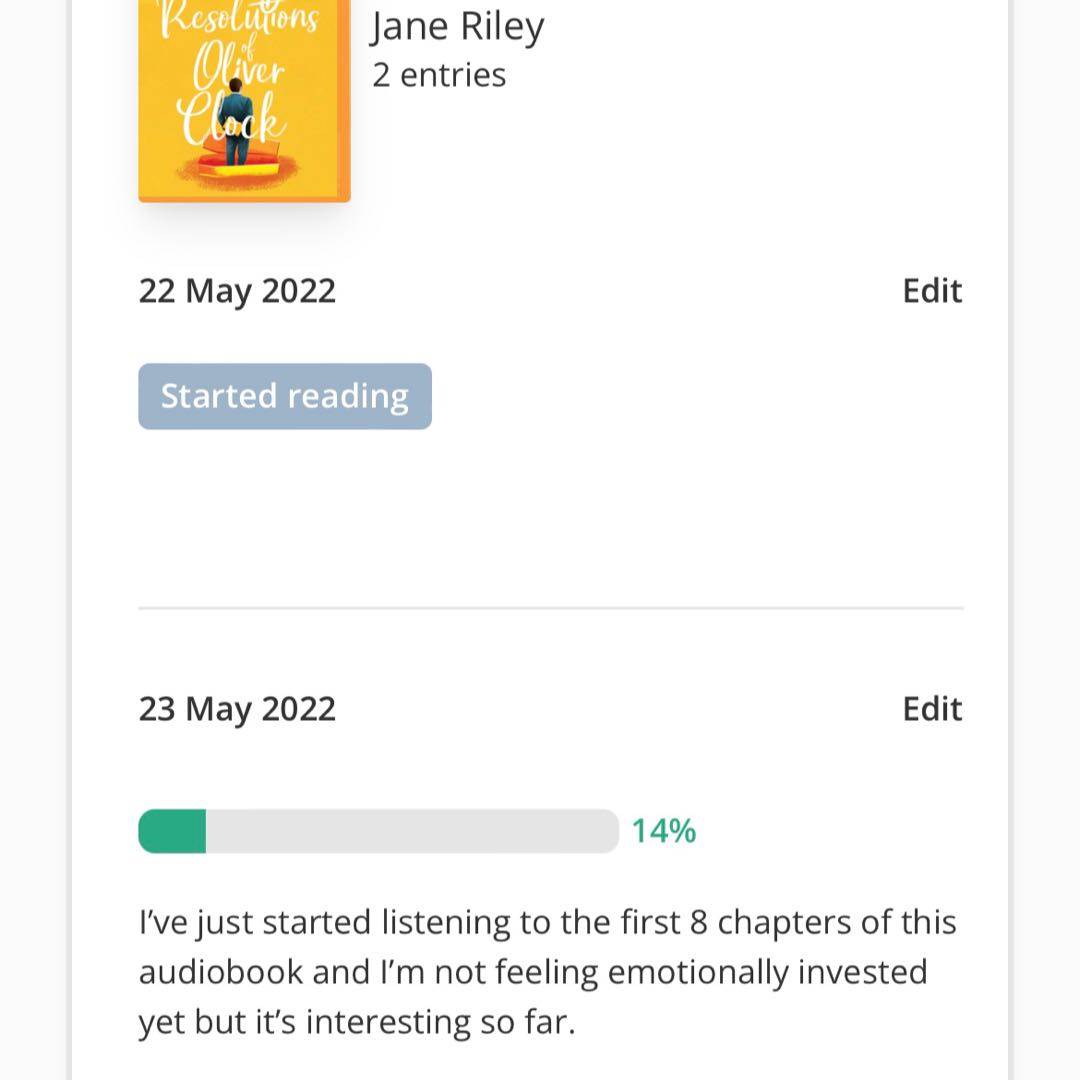Image resolution: width=1080 pixels, height=1080 pixels.
Task: Click the Started reading status badge
Action: (285, 396)
